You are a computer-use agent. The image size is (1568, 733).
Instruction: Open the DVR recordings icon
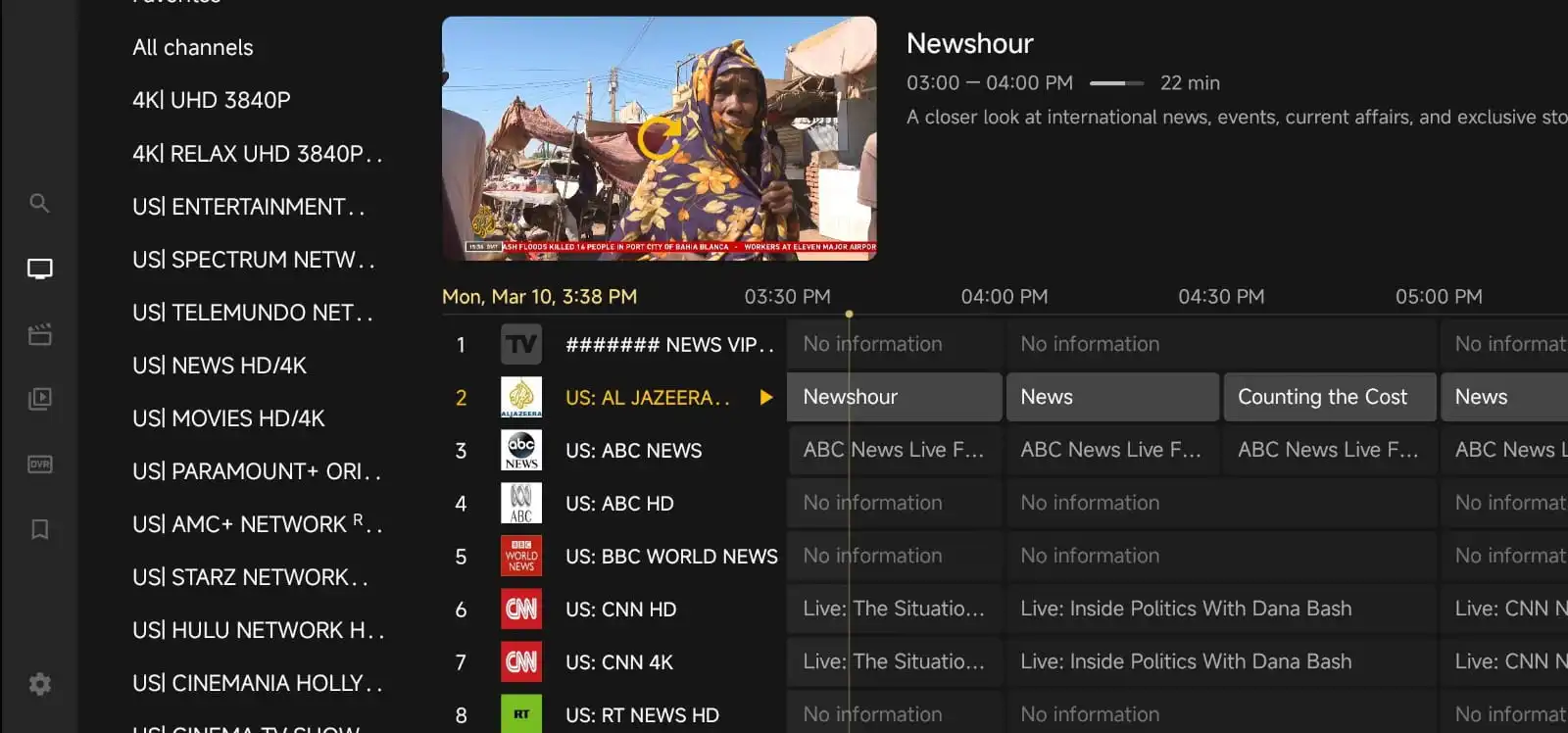(39, 464)
